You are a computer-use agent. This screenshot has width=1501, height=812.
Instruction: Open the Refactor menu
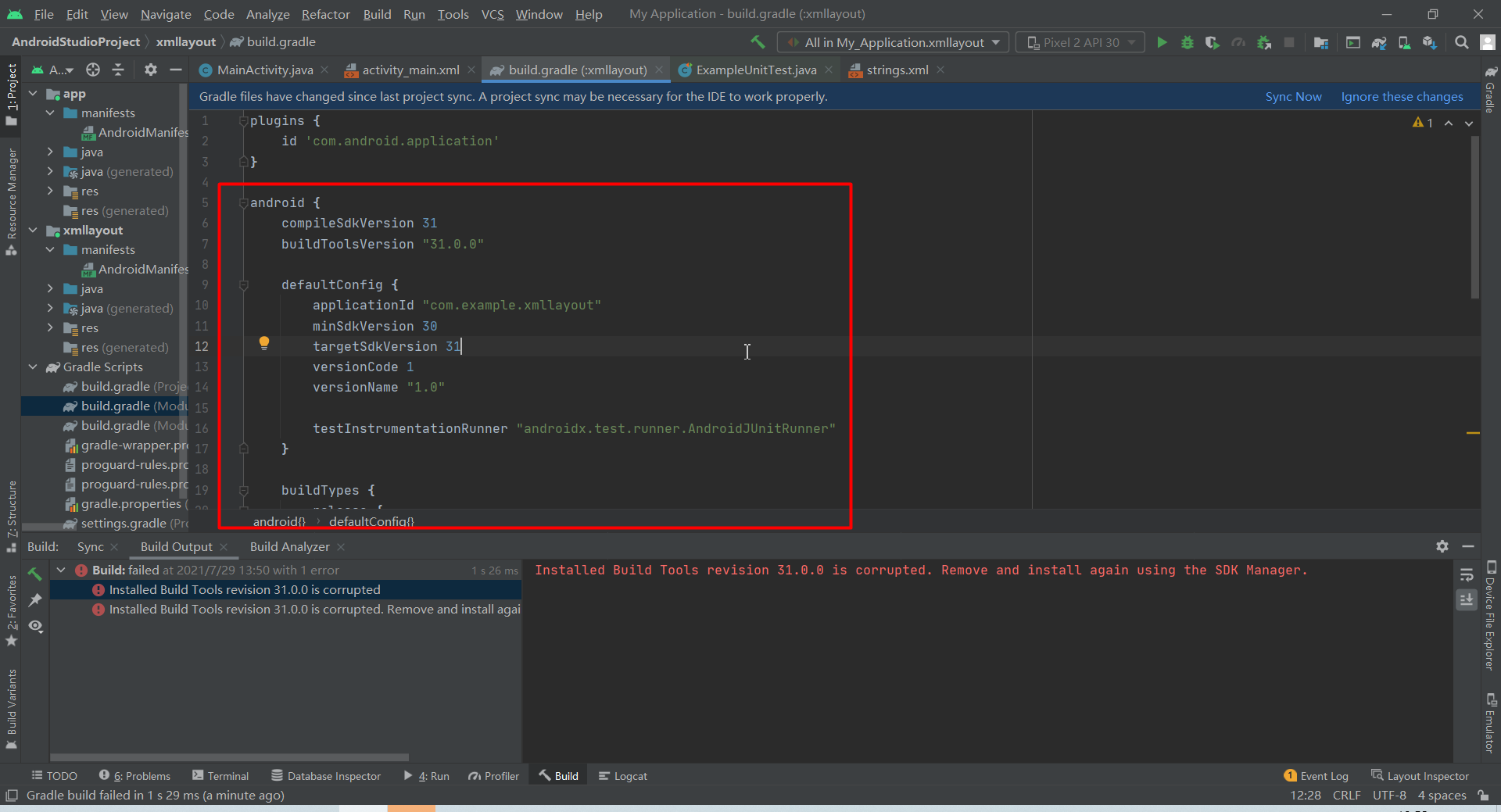tap(324, 14)
